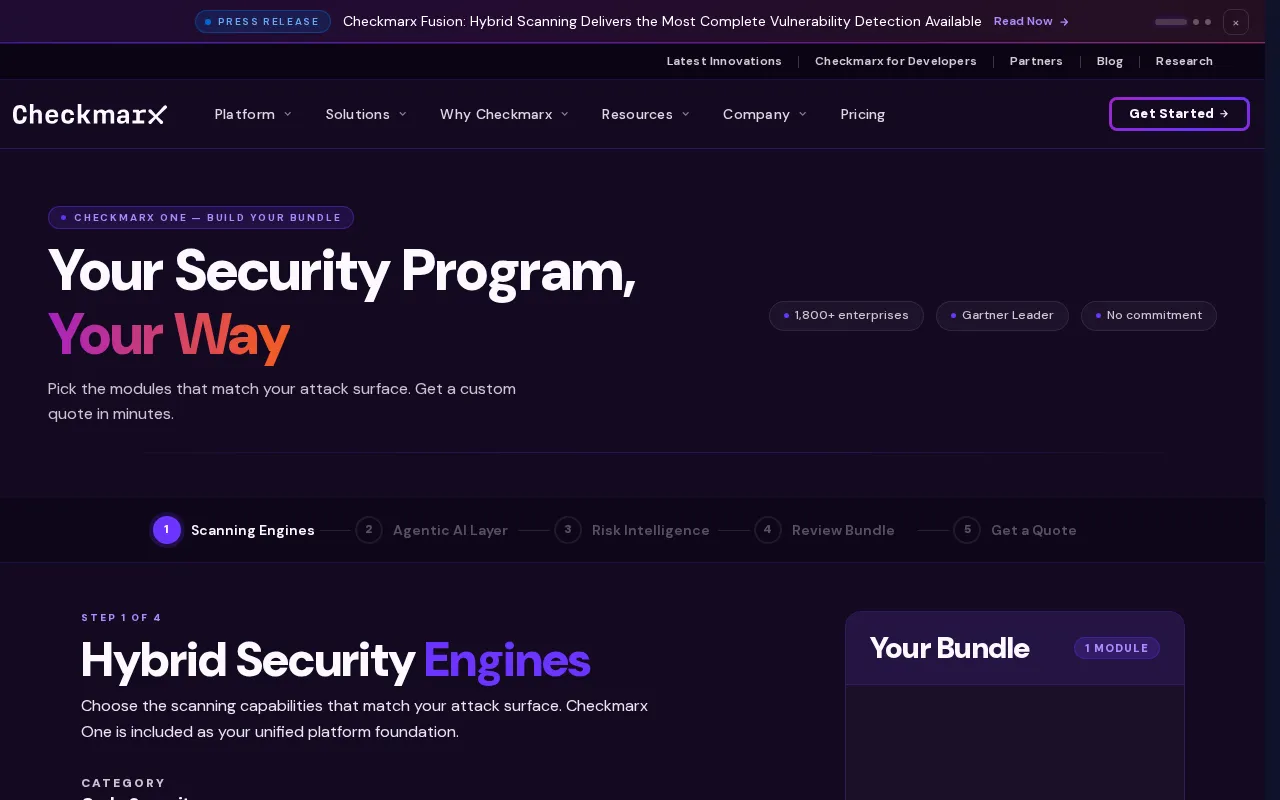Screen dimensions: 1280x800
Task: Go to the Partners page
Action: point(1036,61)
